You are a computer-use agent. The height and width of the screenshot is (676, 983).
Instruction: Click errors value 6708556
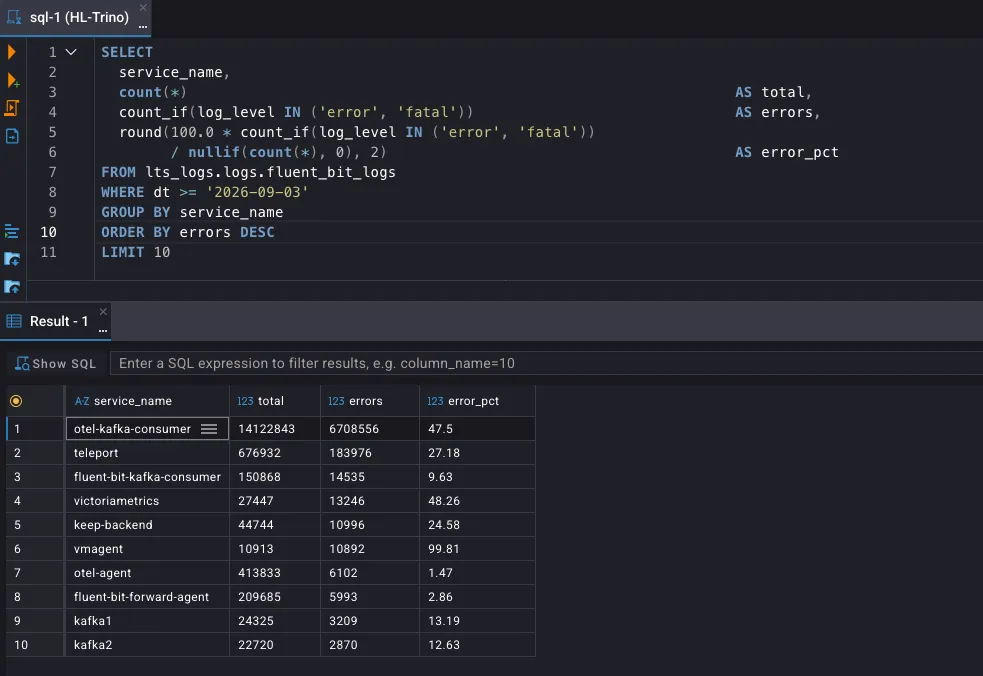[x=369, y=429]
